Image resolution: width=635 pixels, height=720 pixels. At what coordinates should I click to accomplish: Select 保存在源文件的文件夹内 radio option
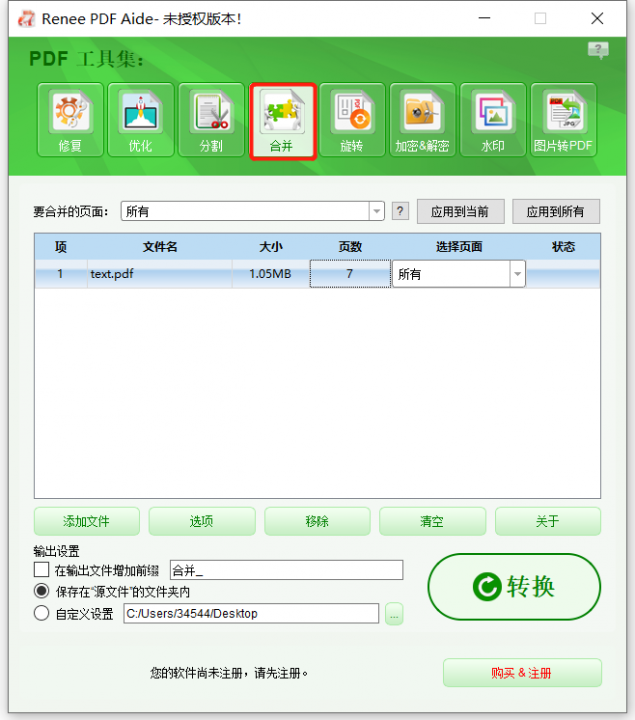[41, 591]
